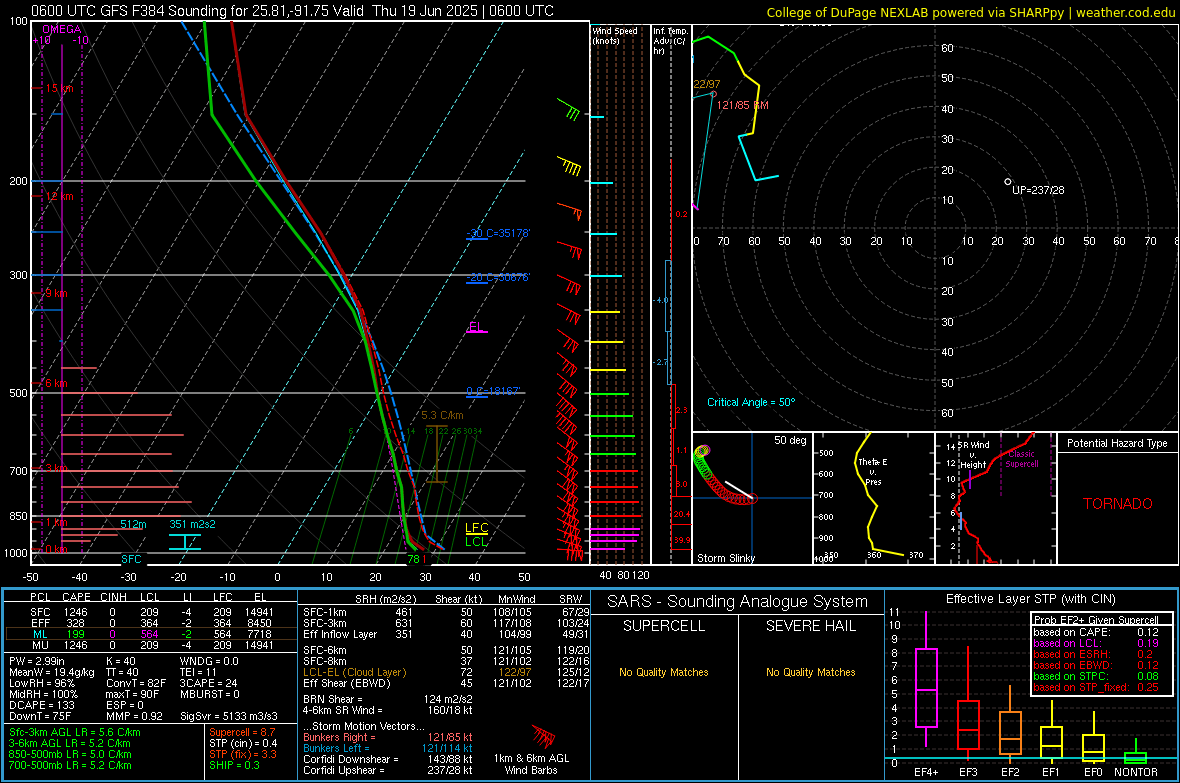Click the SHIP = 0.3 value
Image resolution: width=1180 pixels, height=783 pixels.
tap(234, 765)
